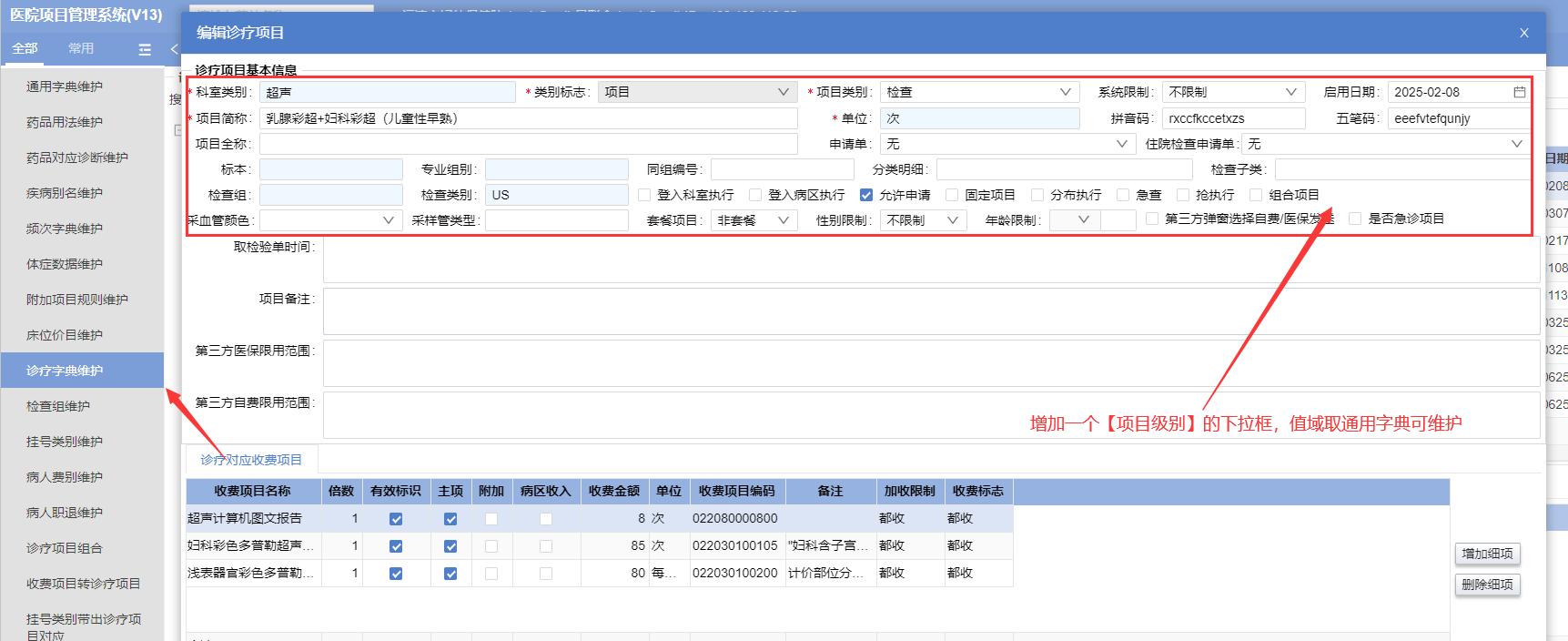The height and width of the screenshot is (641, 1568).
Task: Click the 增加细项 button
Action: [1487, 554]
